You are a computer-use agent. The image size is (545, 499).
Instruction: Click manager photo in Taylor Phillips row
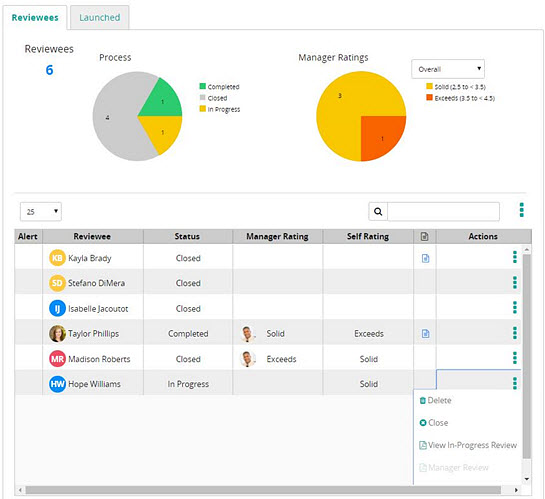[248, 334]
